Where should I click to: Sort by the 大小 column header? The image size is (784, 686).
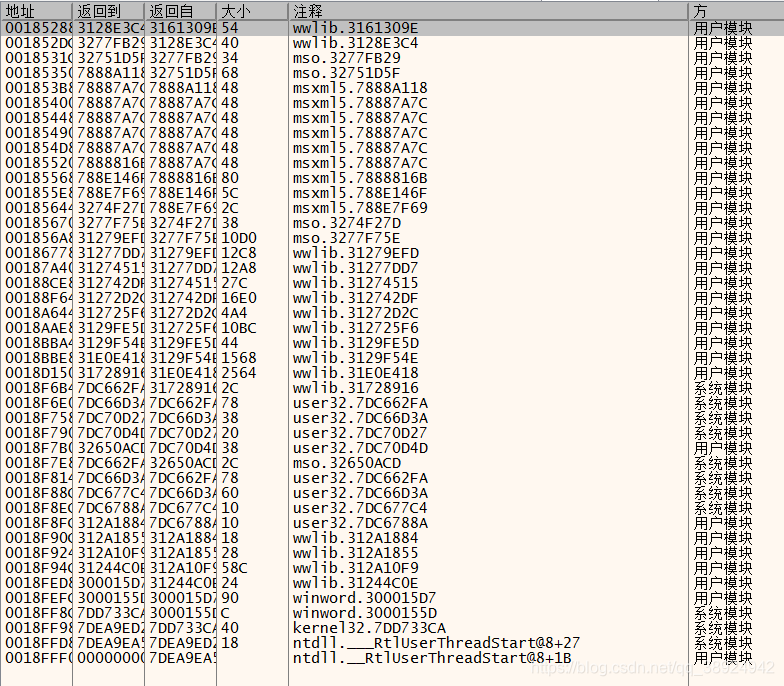pyautogui.click(x=252, y=11)
